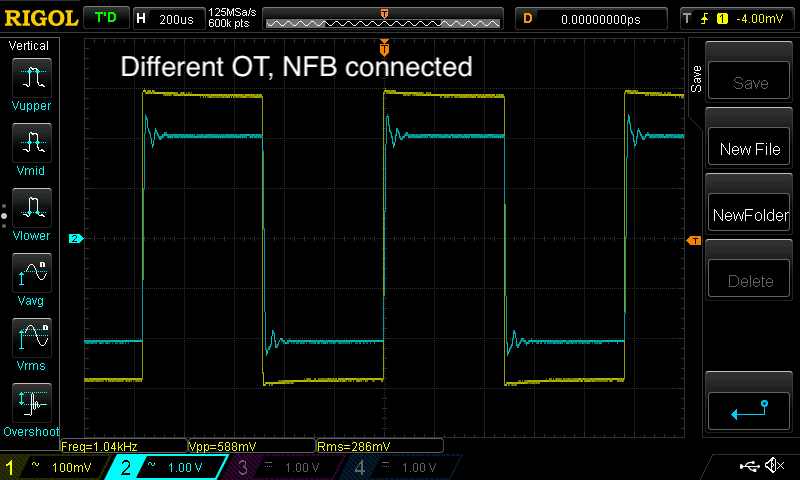
Task: Click the Save menu button
Action: tap(749, 81)
